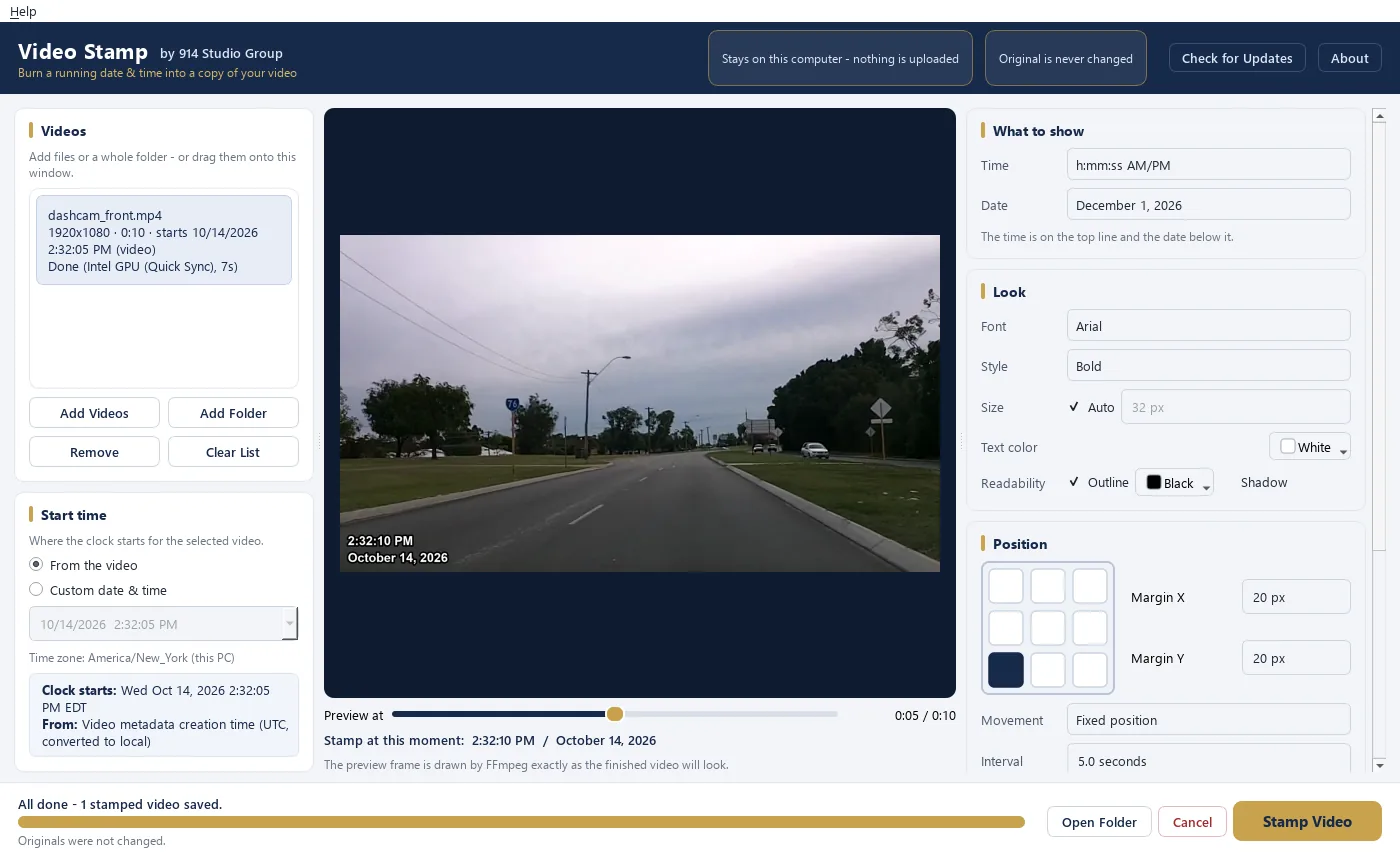
Task: Open the Interval dropdown showing 5.0 seconds
Action: 1208,758
